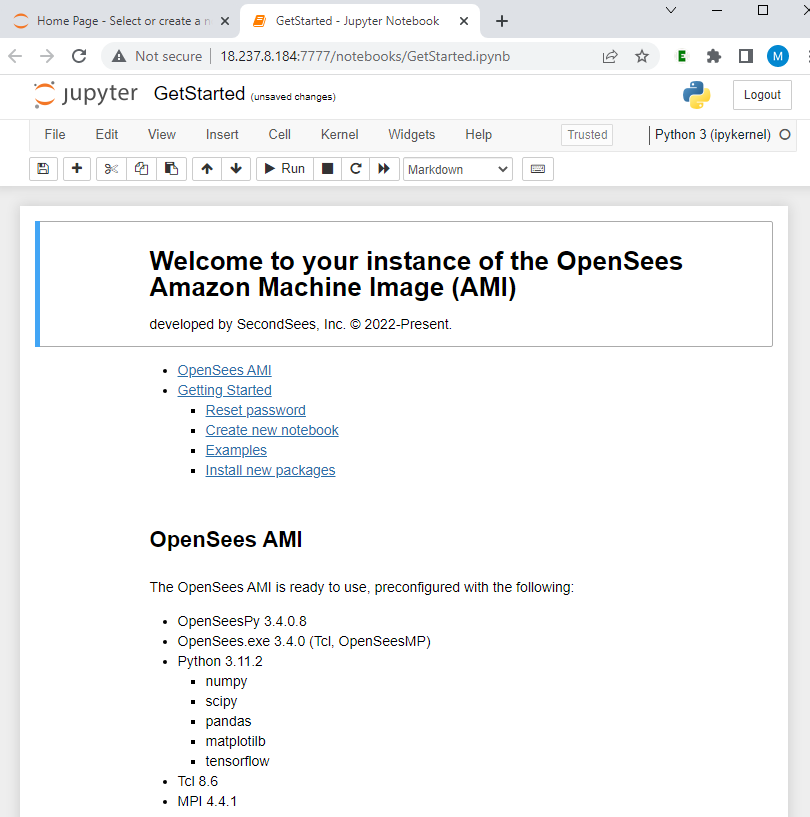Move selected cell up arrow
Viewport: 810px width, 817px height.
point(207,169)
